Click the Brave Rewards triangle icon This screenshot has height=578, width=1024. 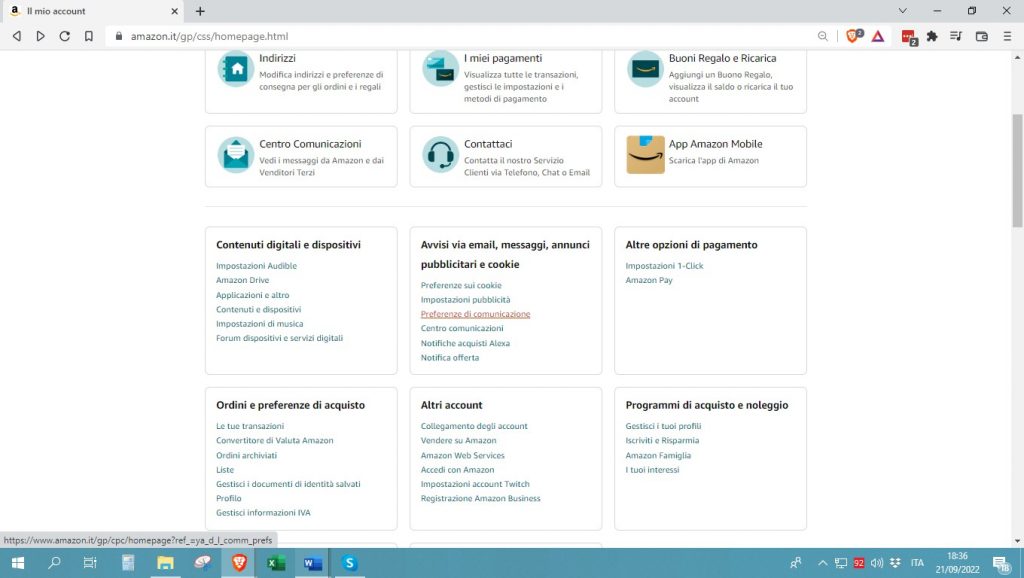[x=877, y=36]
